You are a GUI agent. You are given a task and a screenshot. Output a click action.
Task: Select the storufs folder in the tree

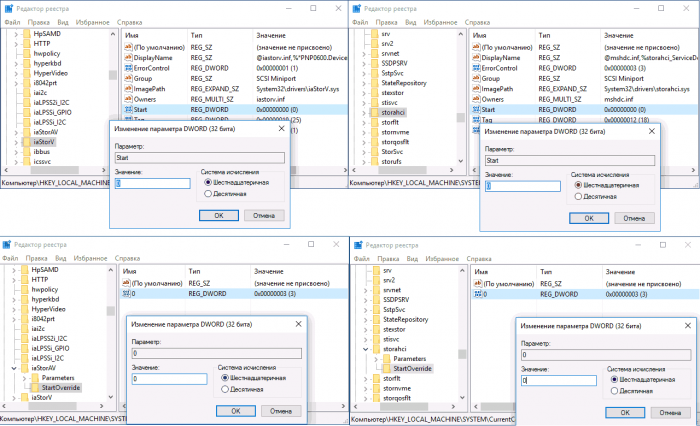tap(392, 161)
